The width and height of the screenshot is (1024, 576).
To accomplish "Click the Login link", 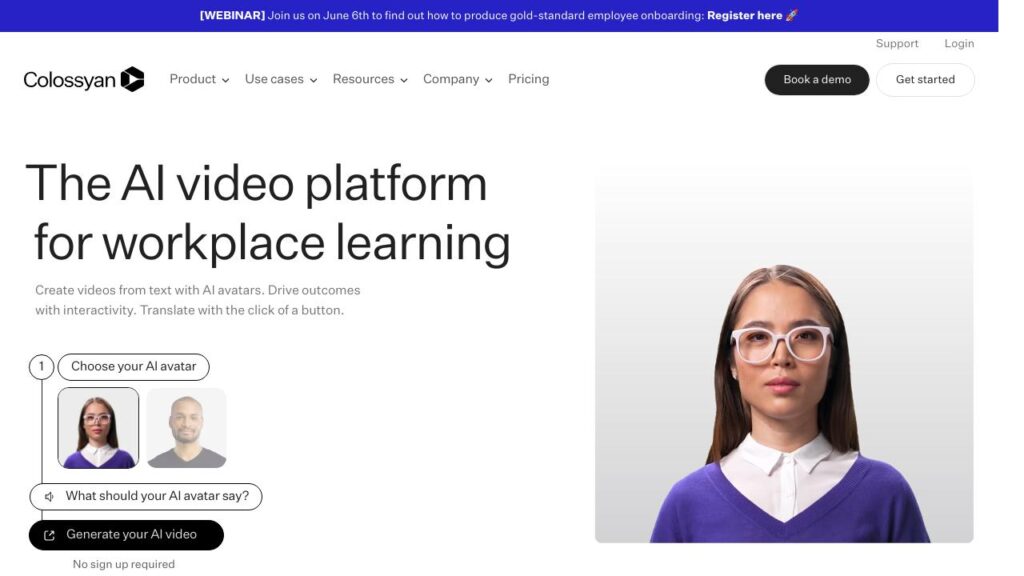I will (x=959, y=44).
